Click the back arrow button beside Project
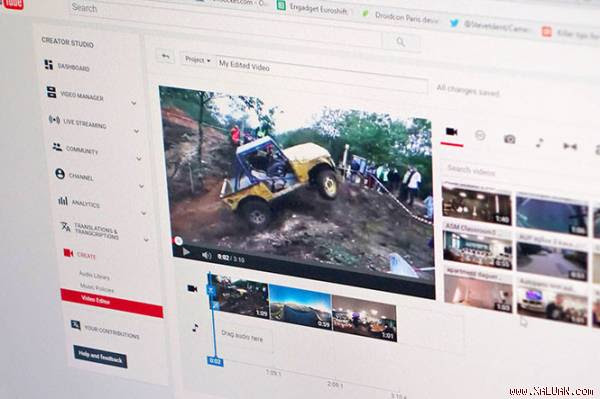Image resolution: width=600 pixels, height=399 pixels. (x=165, y=57)
